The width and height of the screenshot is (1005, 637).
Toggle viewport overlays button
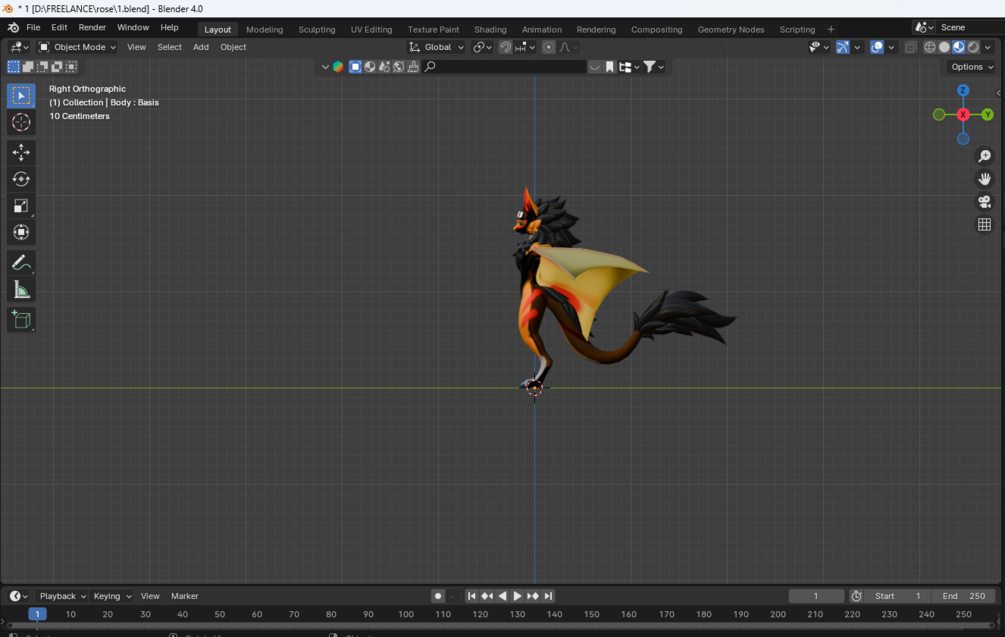click(x=876, y=47)
